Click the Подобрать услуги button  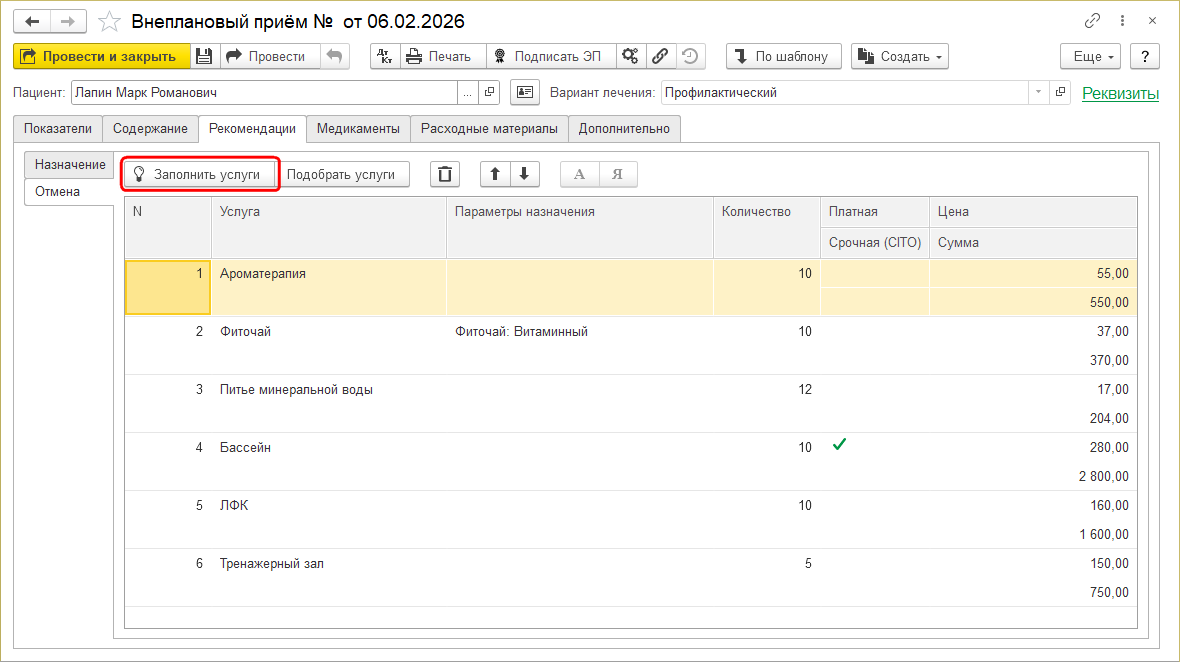[x=344, y=175]
